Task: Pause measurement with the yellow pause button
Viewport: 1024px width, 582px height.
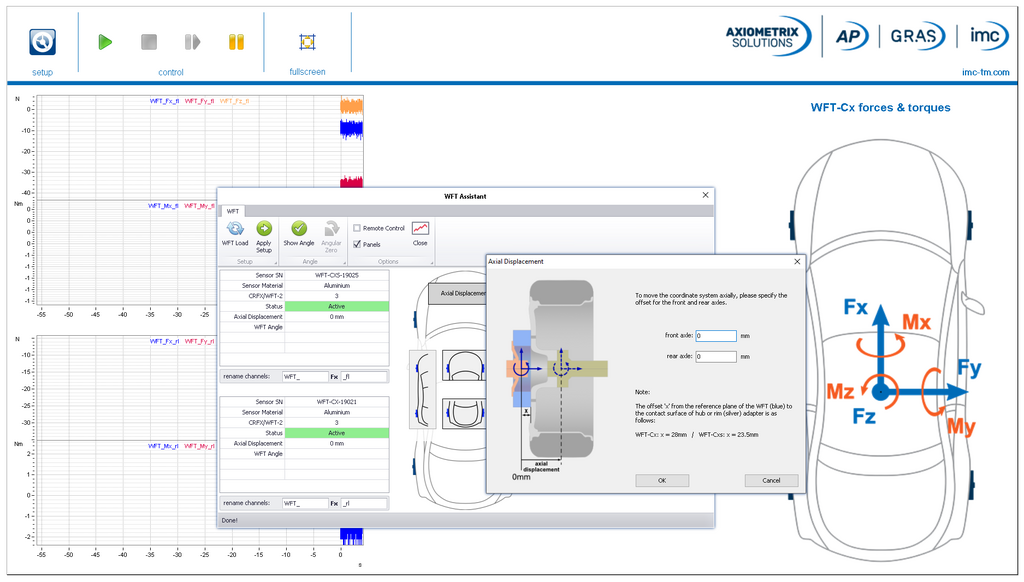Action: point(236,42)
